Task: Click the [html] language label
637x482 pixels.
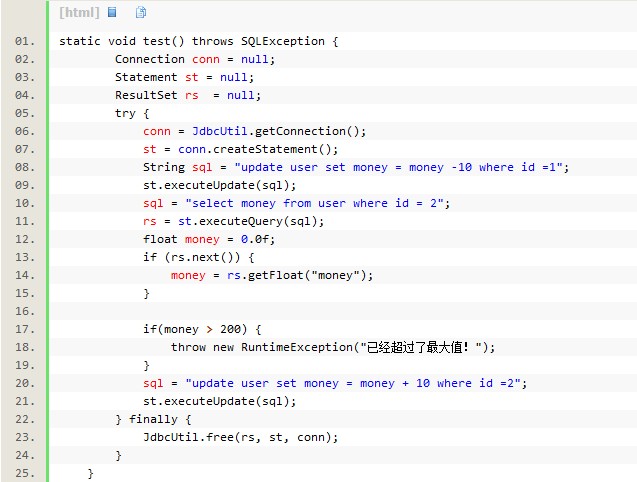Action: coord(79,13)
